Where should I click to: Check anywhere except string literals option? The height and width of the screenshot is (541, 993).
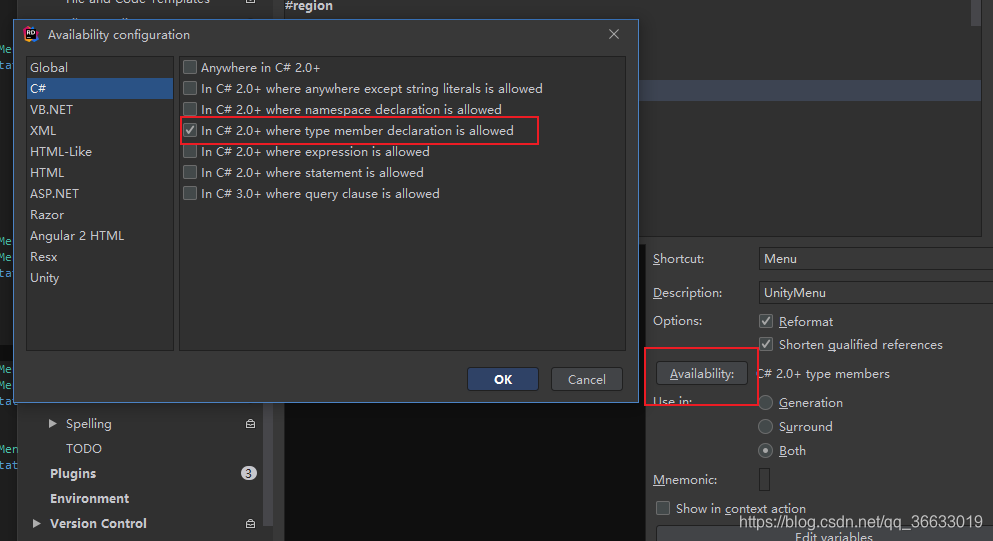point(190,88)
